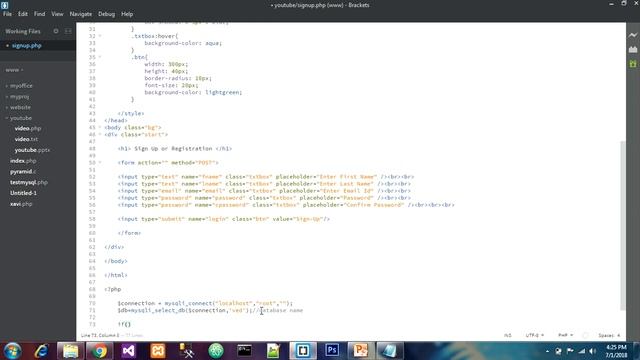The height and width of the screenshot is (360, 640).
Task: Open index.php in the file tree
Action: (23, 161)
